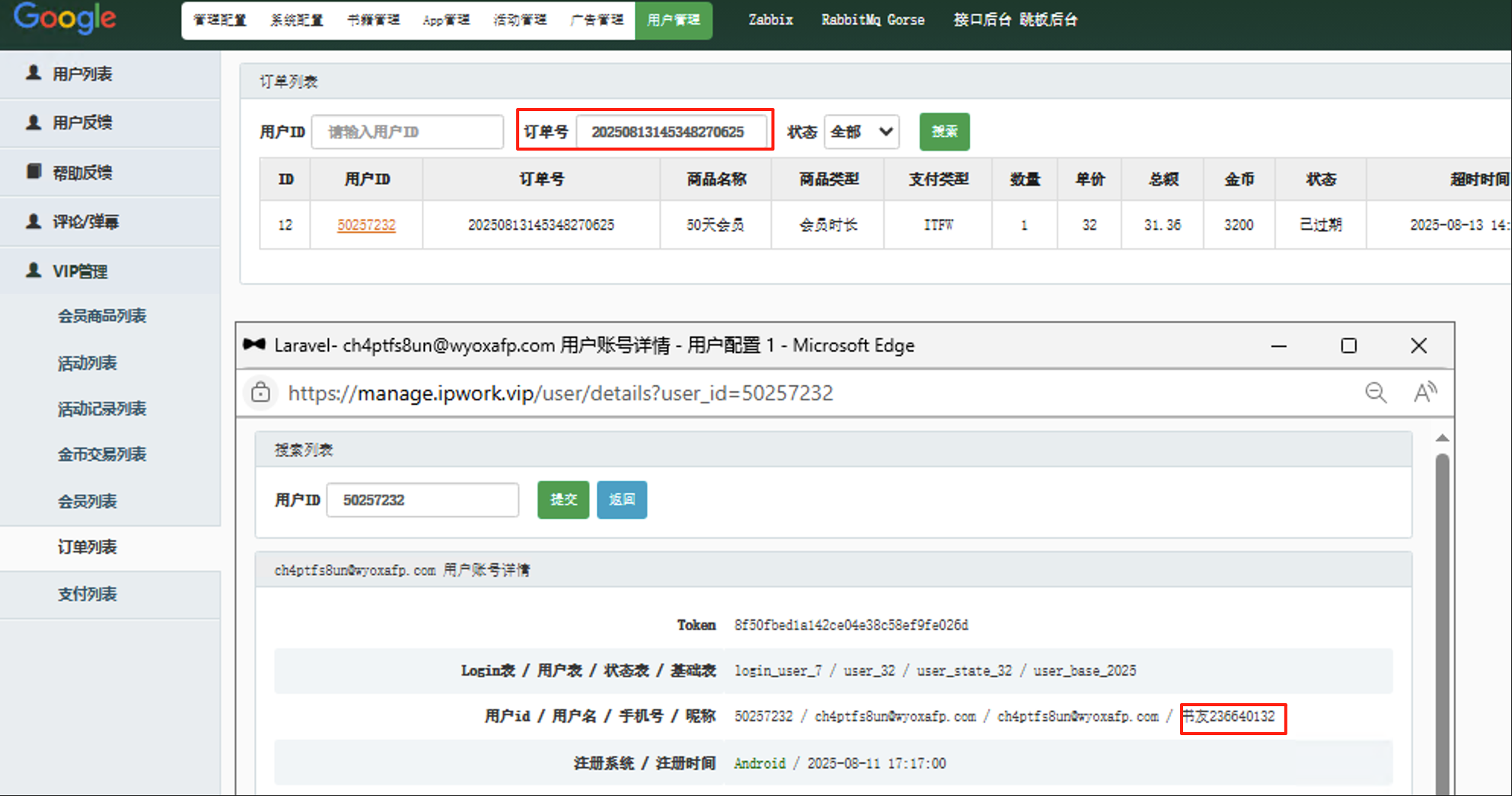Click the book icon beside 帮助反馈
The width and height of the screenshot is (1512, 796).
point(33,171)
